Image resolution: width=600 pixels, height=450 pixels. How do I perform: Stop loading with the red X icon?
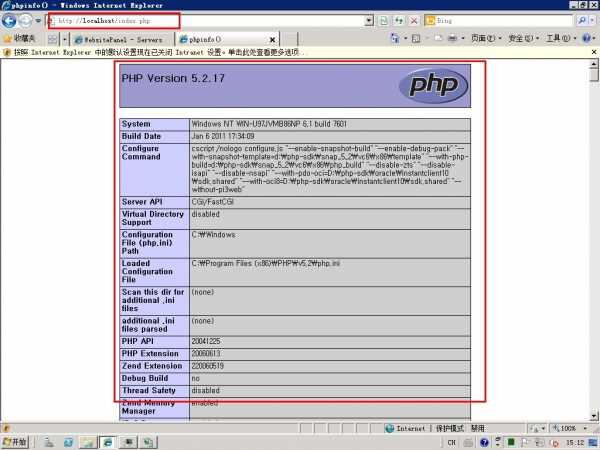(x=414, y=21)
